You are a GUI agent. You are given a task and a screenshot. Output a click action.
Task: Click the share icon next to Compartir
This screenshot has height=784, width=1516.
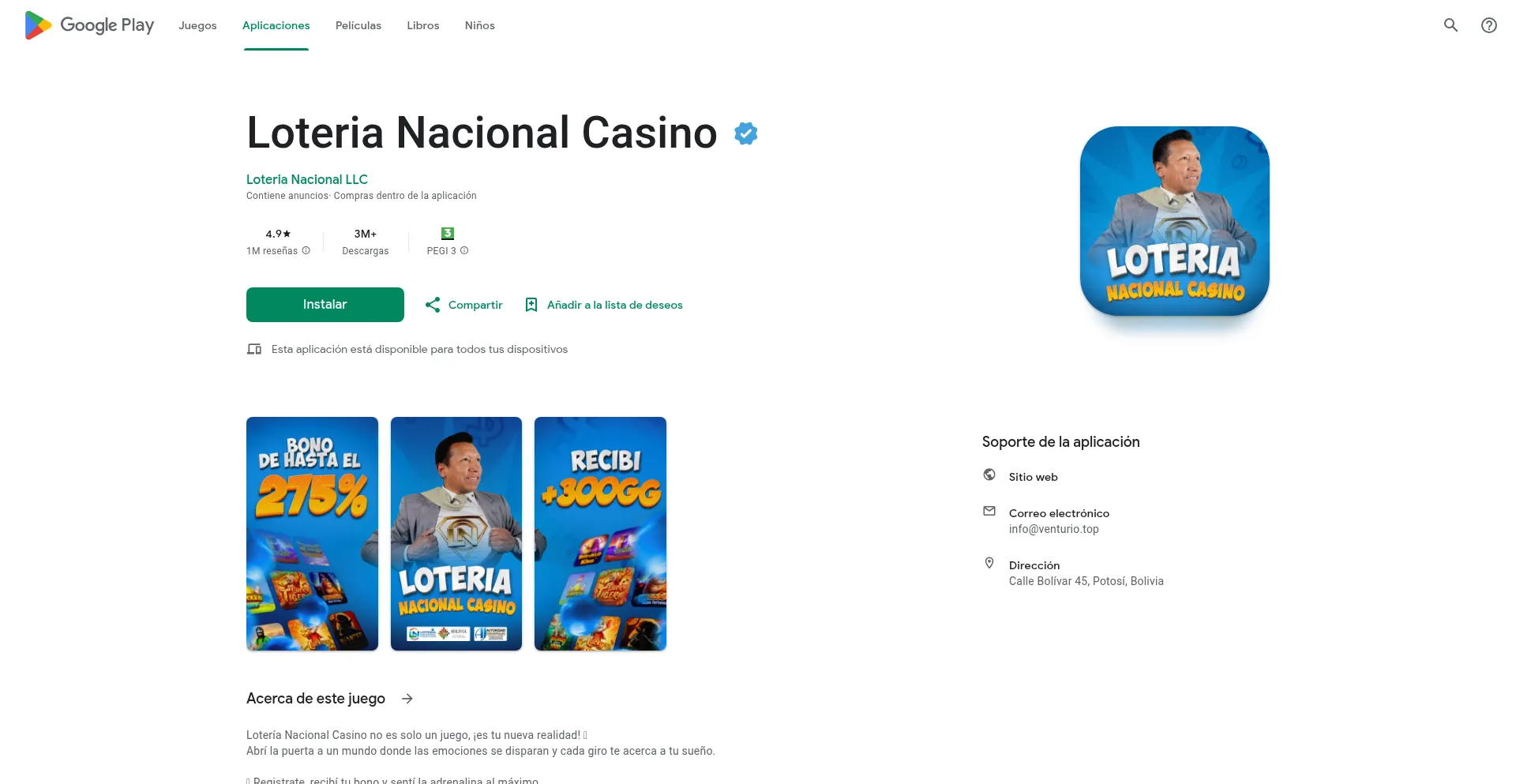pos(433,305)
